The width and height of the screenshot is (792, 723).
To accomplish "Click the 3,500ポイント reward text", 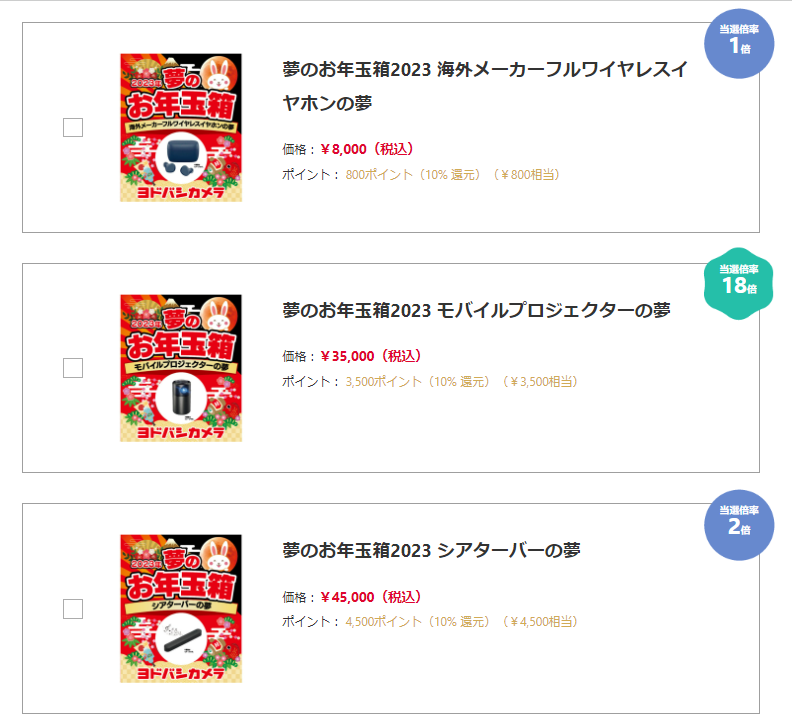I will [x=385, y=381].
